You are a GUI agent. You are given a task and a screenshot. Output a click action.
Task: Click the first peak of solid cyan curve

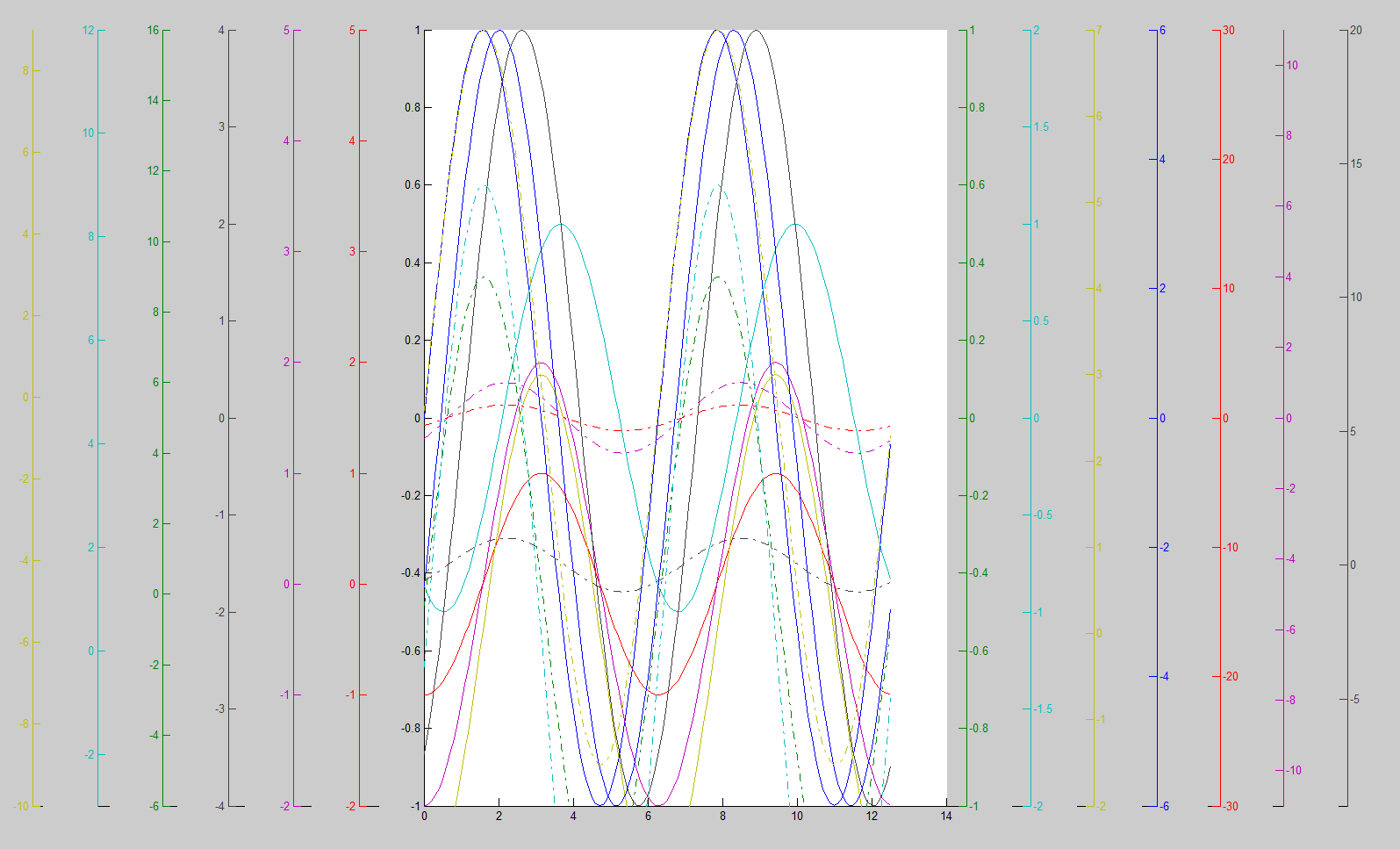point(561,225)
